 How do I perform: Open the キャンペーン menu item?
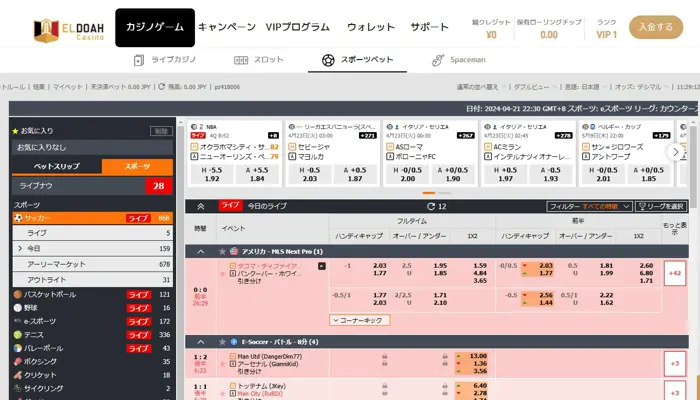click(226, 27)
